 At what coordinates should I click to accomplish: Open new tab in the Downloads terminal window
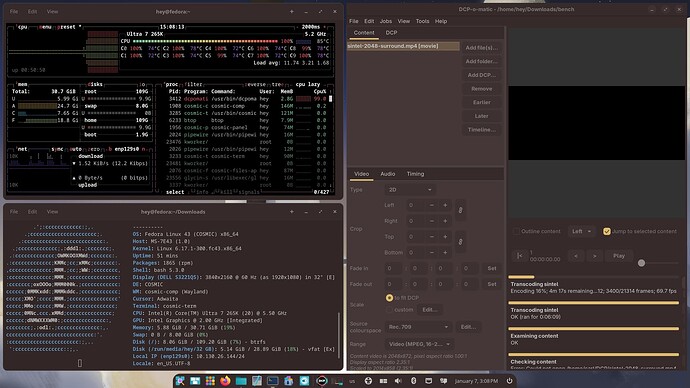[292, 212]
